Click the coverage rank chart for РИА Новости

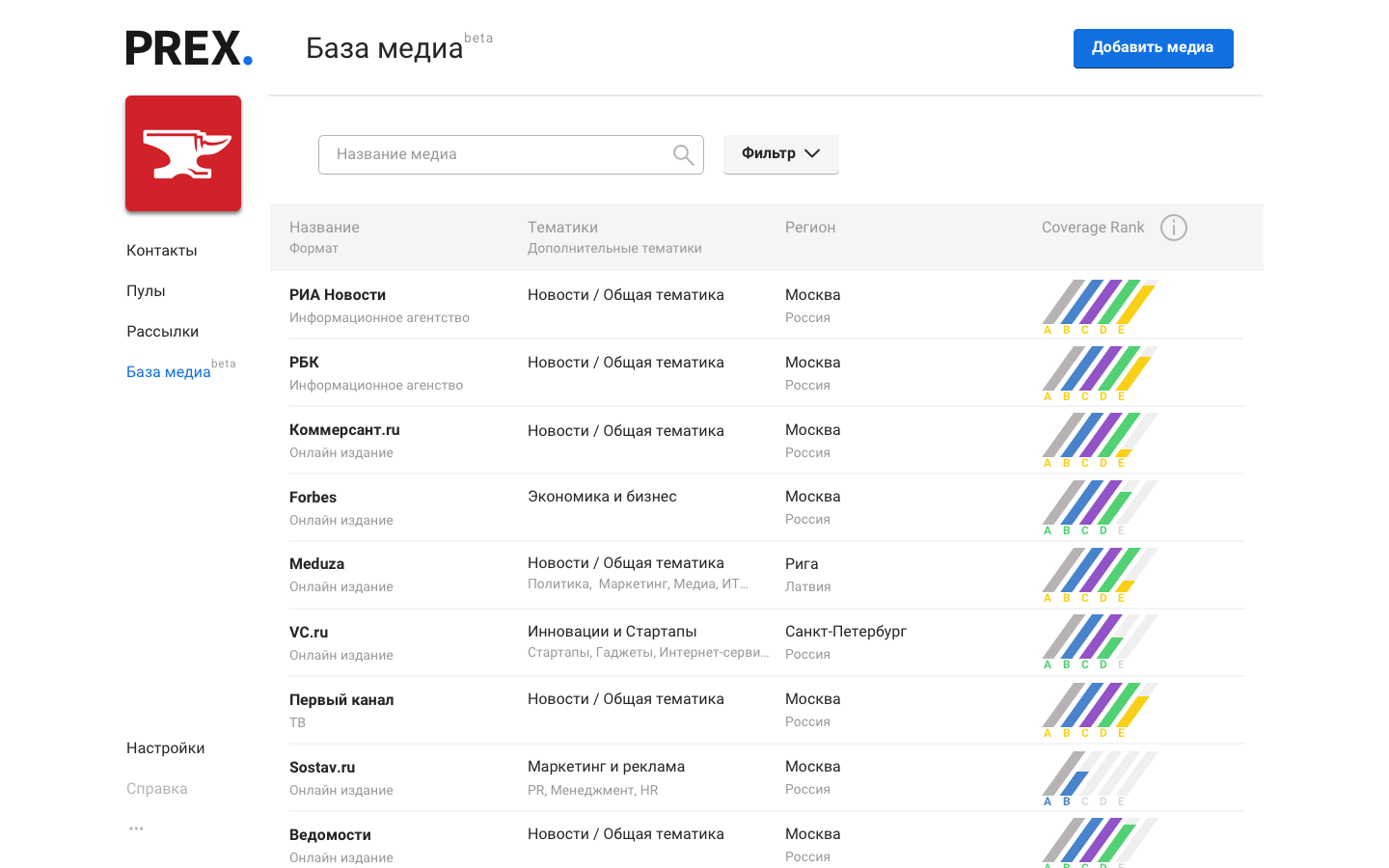click(x=1100, y=307)
